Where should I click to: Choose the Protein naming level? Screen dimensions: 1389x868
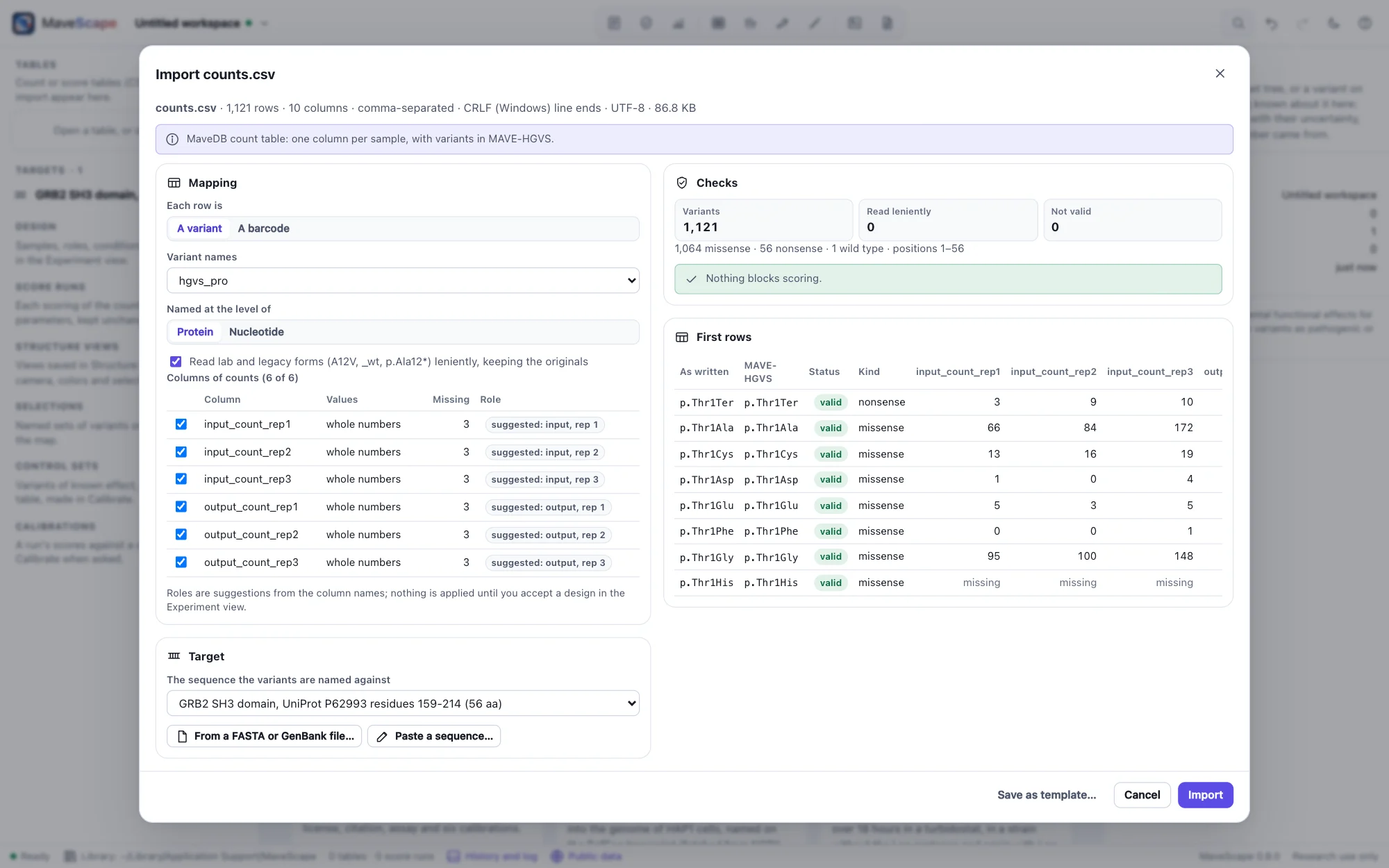coord(194,332)
